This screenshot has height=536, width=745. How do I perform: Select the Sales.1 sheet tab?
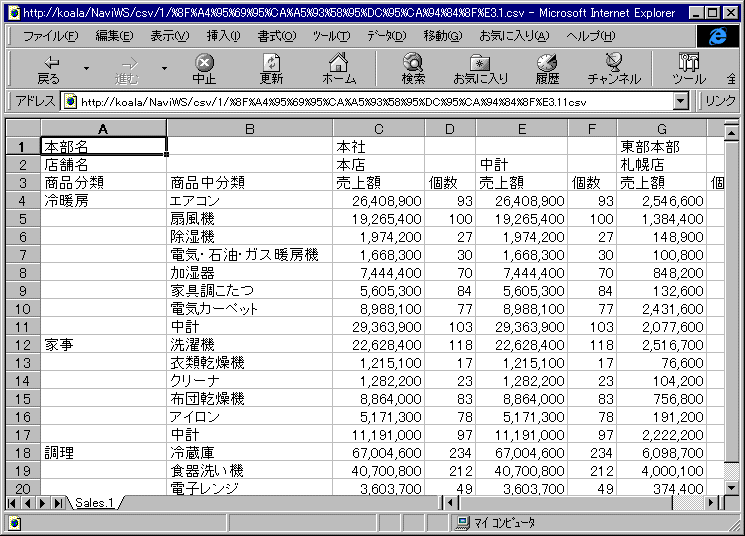click(x=95, y=503)
